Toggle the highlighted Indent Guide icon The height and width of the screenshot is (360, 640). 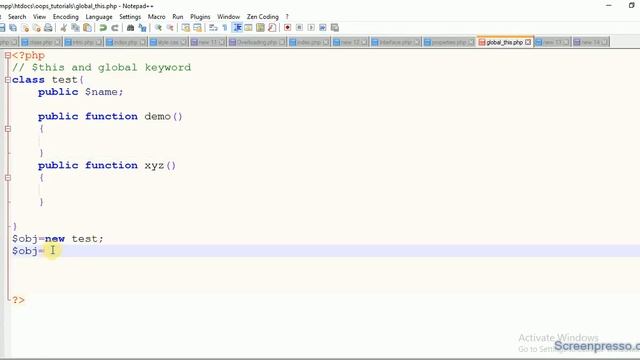[237, 28]
